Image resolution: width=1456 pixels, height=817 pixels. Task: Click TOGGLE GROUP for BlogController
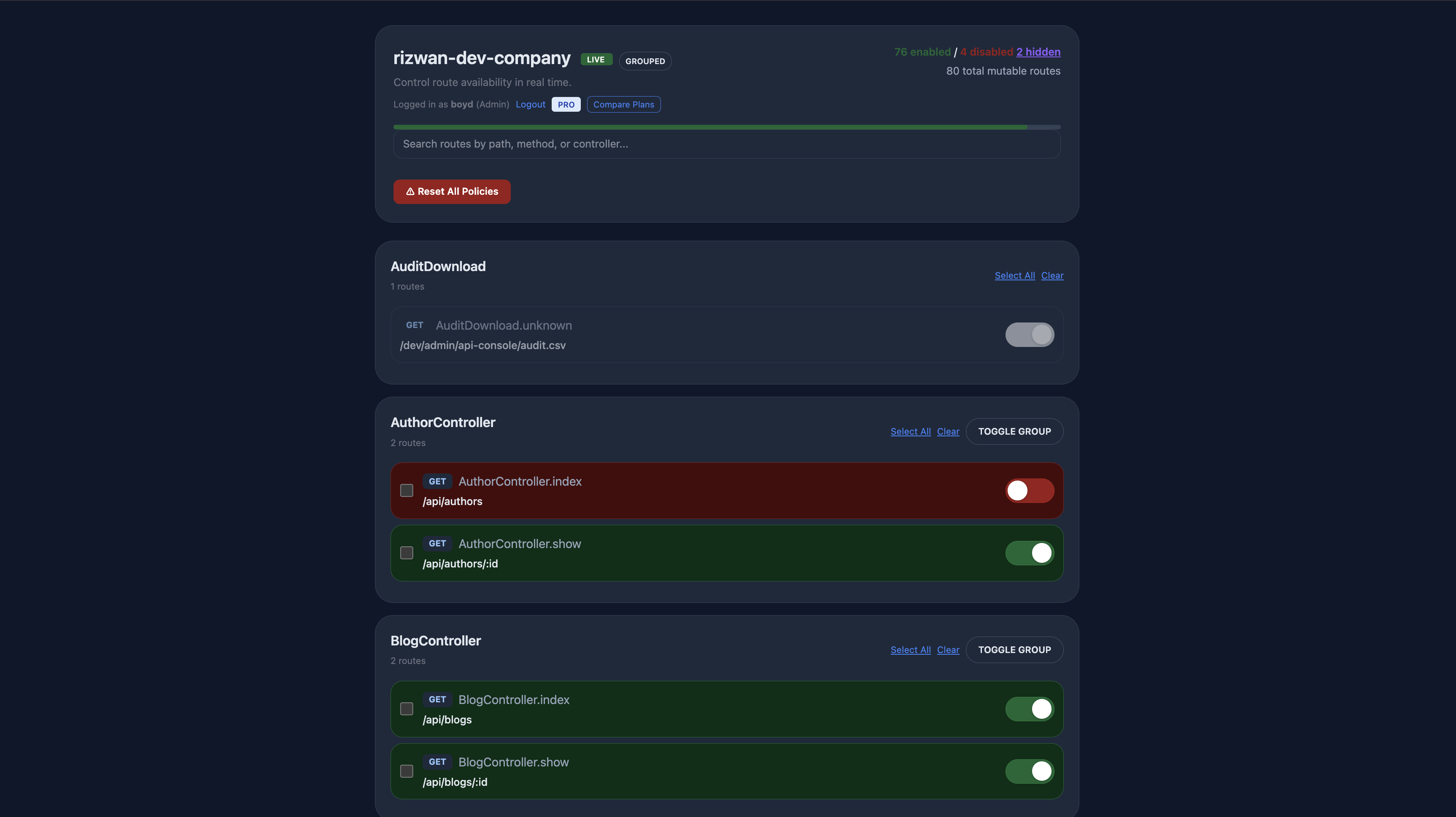click(x=1014, y=650)
